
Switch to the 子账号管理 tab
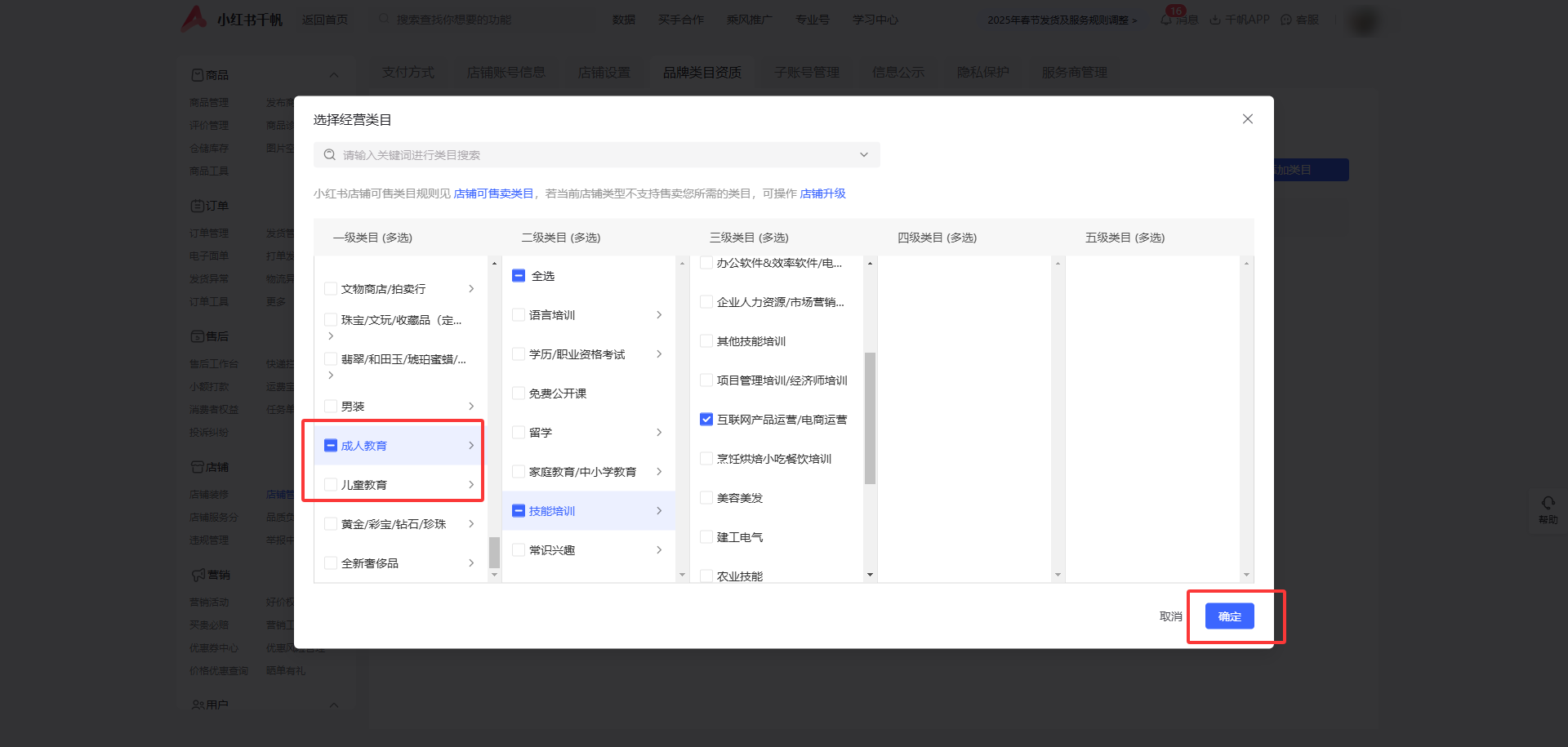(x=806, y=73)
